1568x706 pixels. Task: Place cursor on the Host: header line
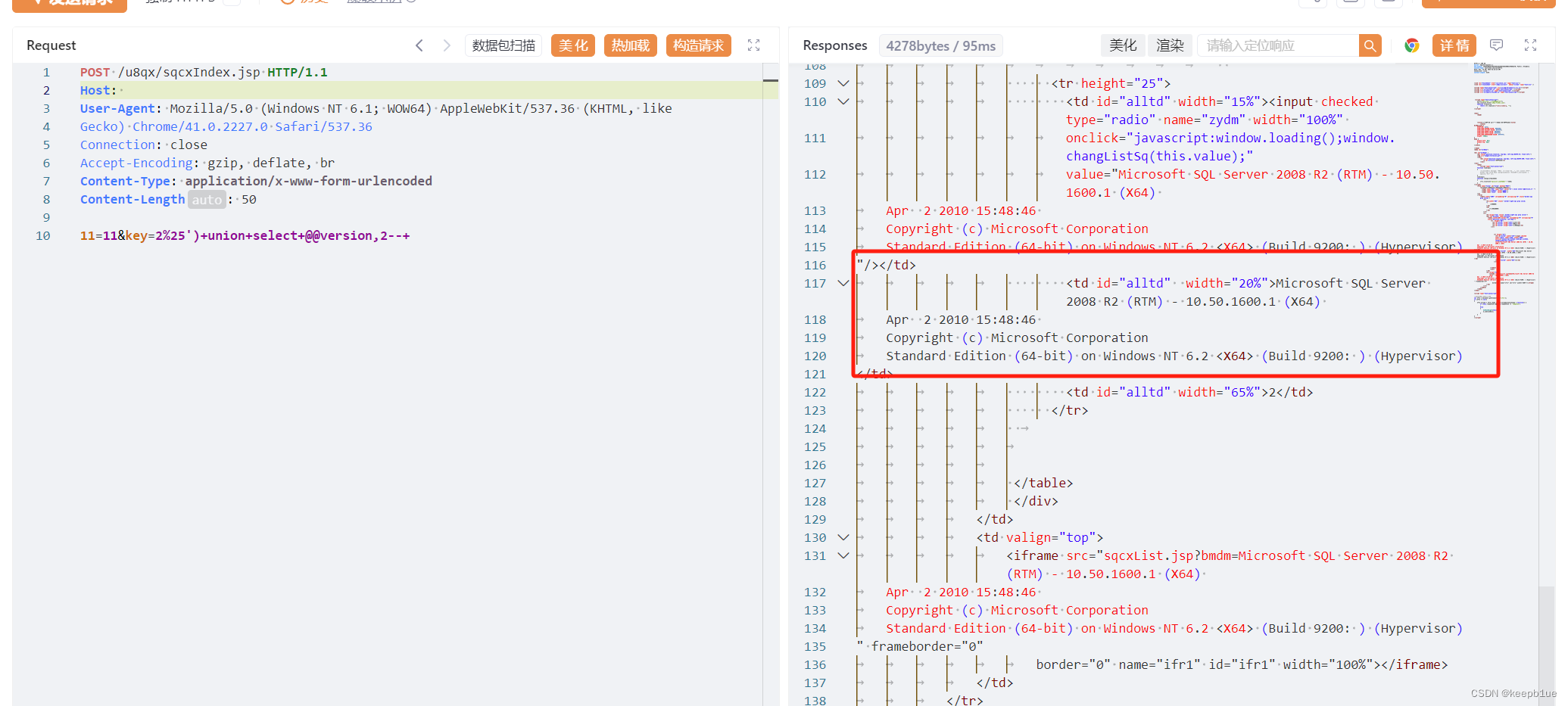pos(429,91)
